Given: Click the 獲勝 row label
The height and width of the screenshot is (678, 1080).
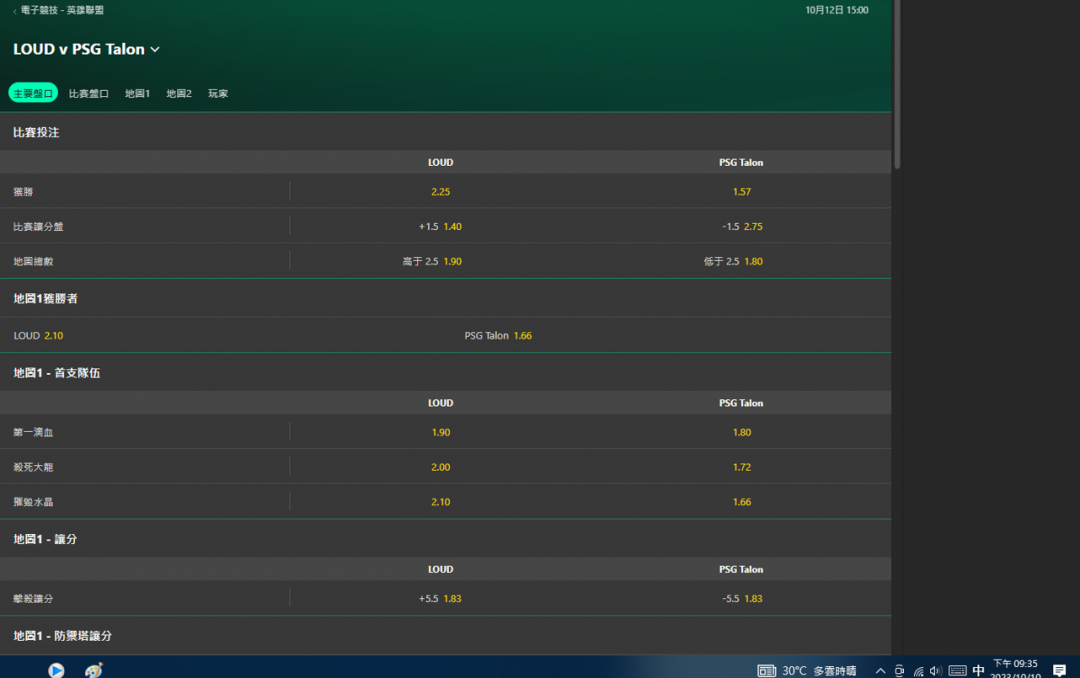Looking at the screenshot, I should [23, 192].
